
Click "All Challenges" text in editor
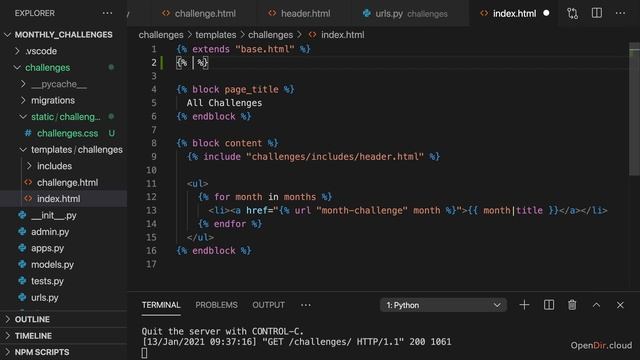tap(224, 103)
